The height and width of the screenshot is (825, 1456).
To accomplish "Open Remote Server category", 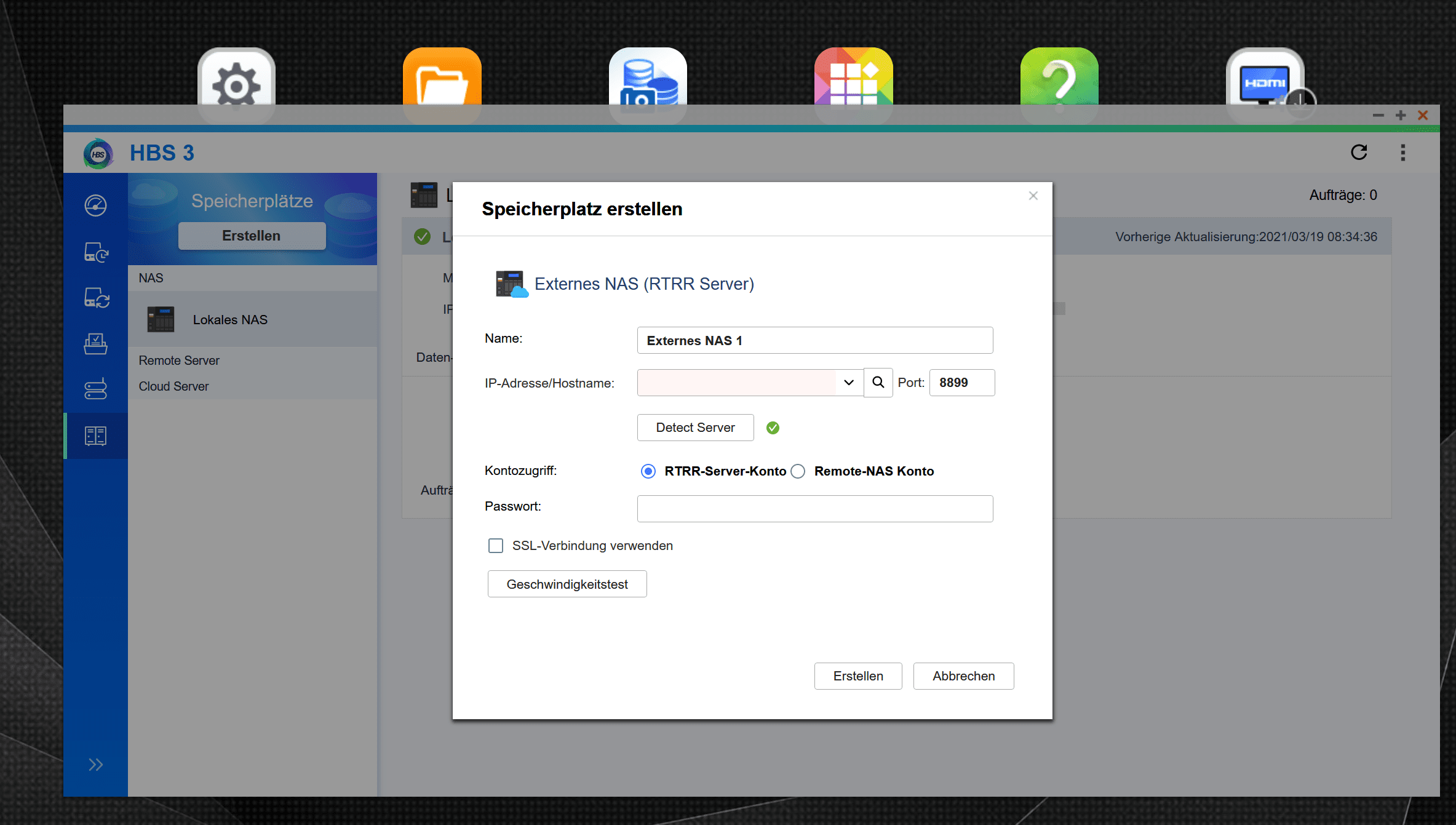I will [x=179, y=361].
